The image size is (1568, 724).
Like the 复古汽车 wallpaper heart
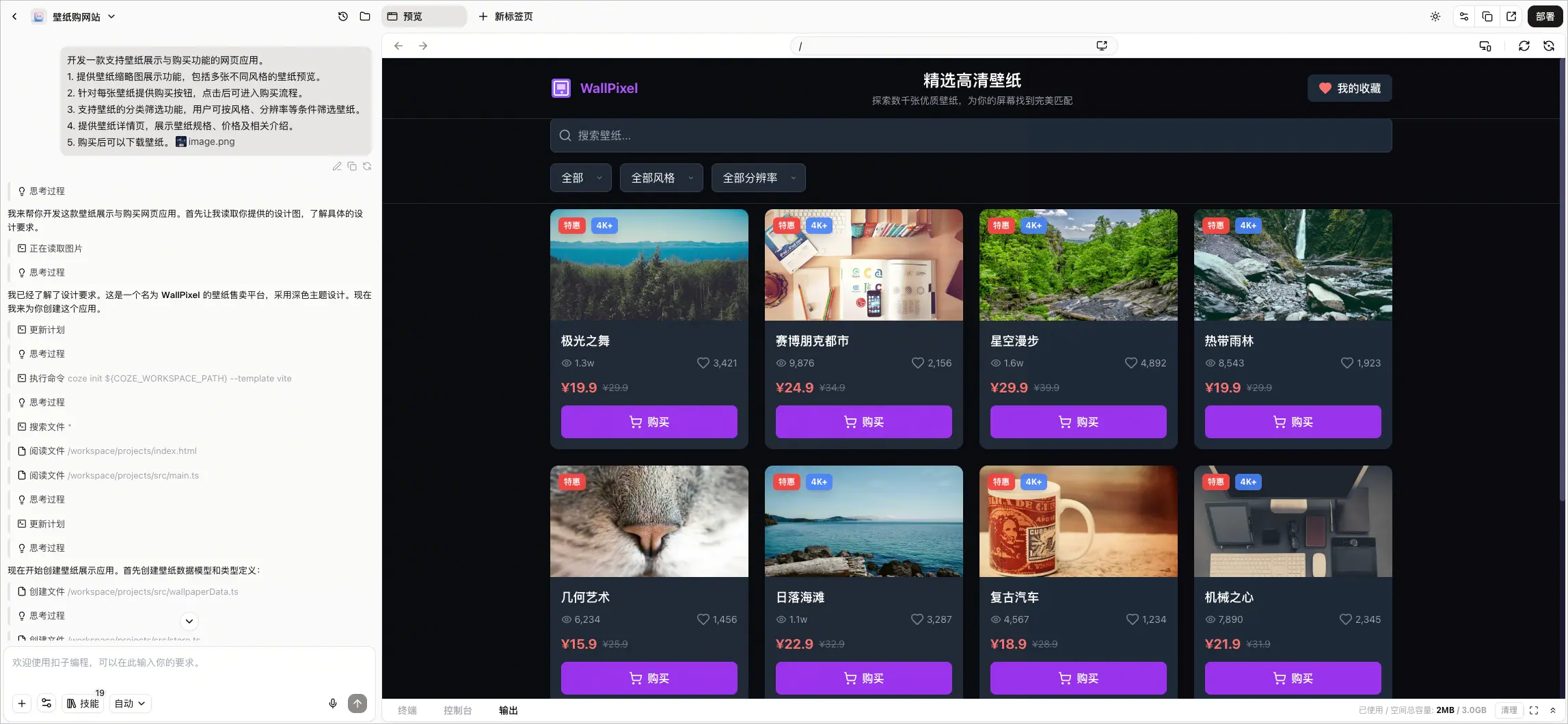pos(1132,619)
